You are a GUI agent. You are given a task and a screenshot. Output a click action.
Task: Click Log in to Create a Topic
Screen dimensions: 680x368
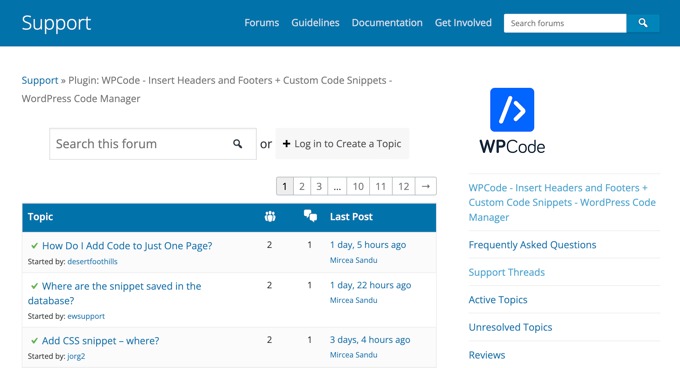pos(342,143)
